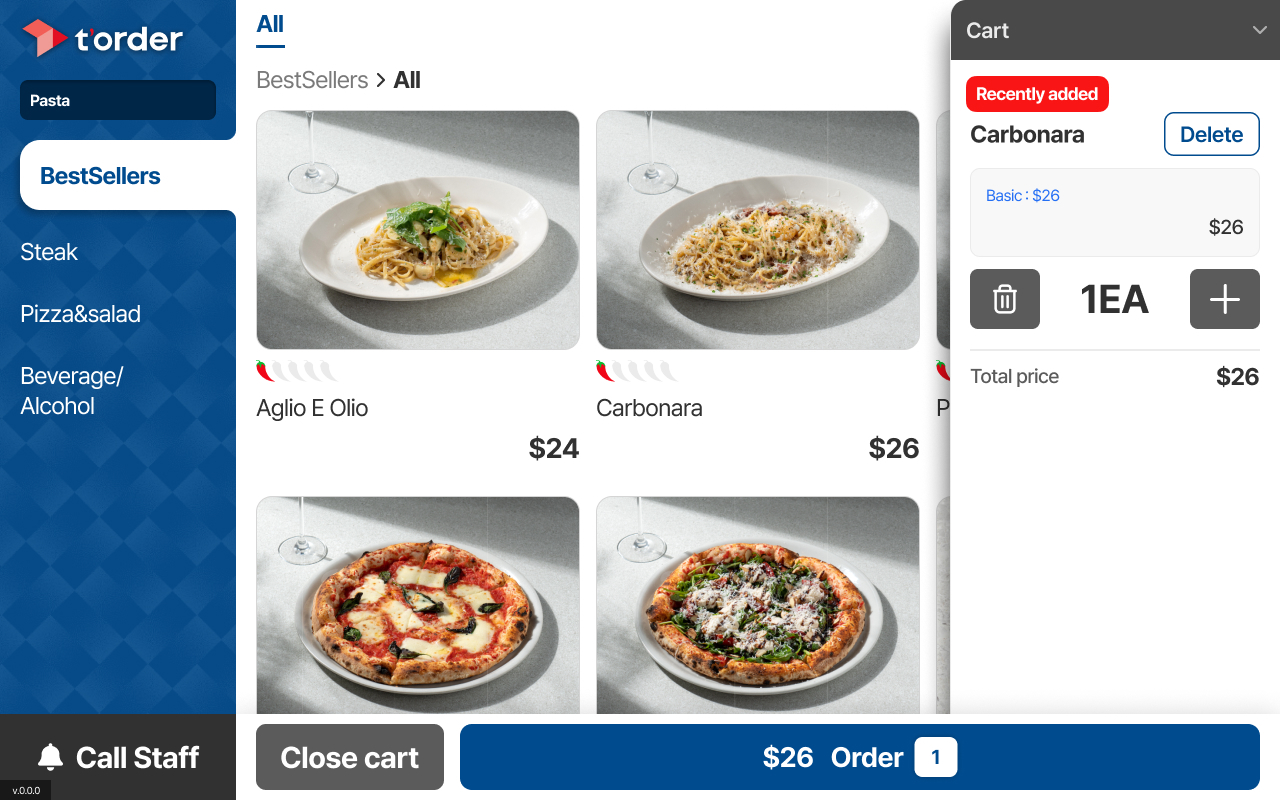Select the All tab

click(x=270, y=24)
